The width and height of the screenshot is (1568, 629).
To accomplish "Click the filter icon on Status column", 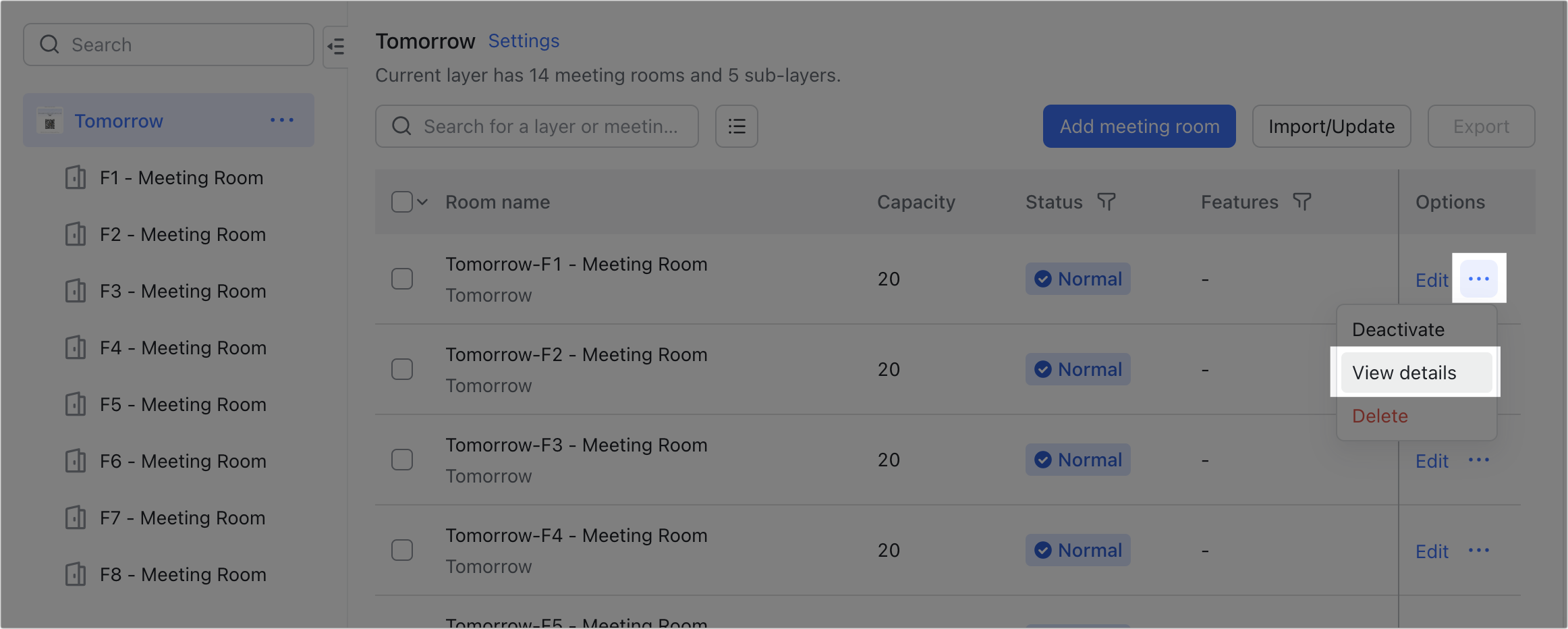I will [1107, 201].
